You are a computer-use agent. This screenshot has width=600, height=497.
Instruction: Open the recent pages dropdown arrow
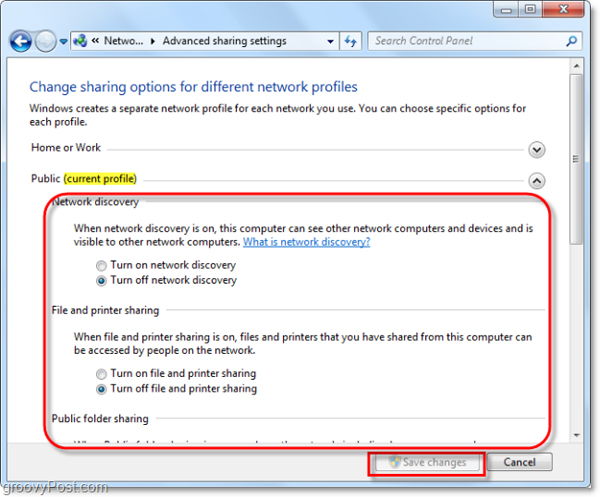point(64,41)
